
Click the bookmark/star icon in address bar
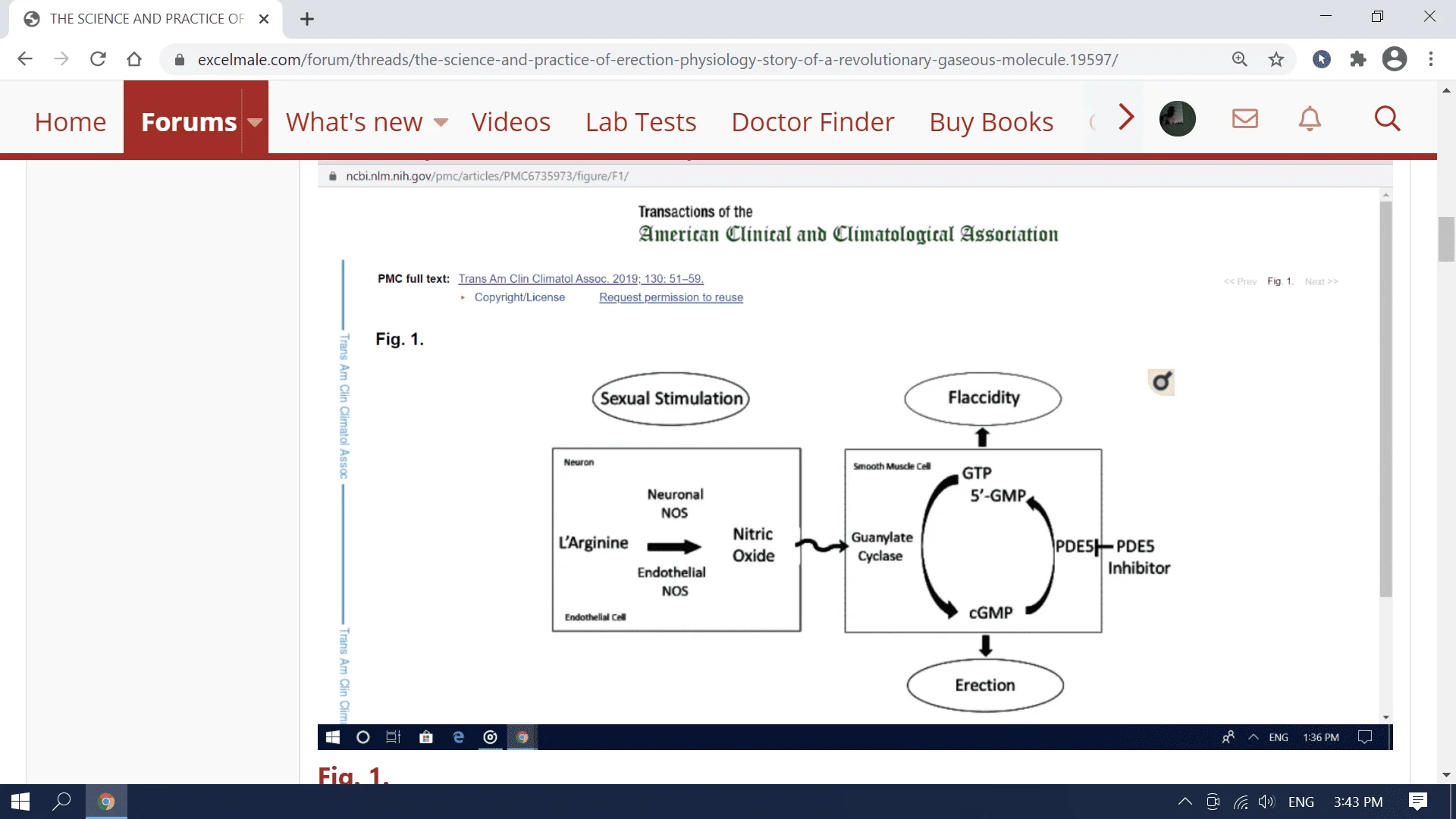[x=1278, y=60]
